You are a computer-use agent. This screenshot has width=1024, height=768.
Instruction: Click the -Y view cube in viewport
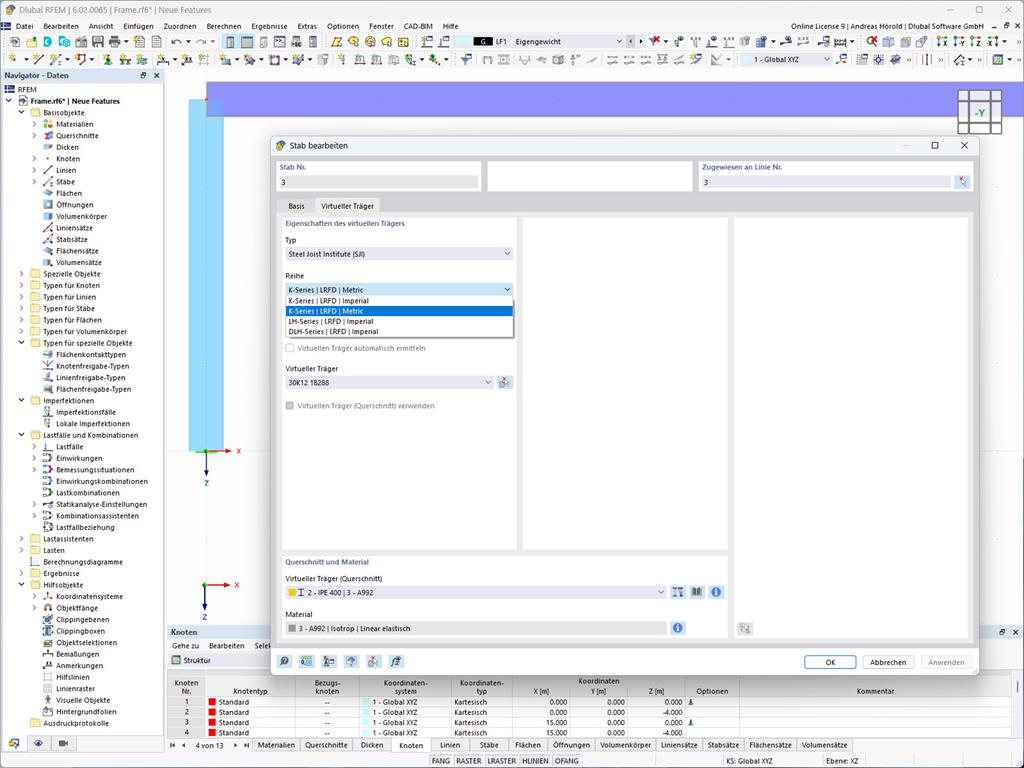[x=980, y=112]
